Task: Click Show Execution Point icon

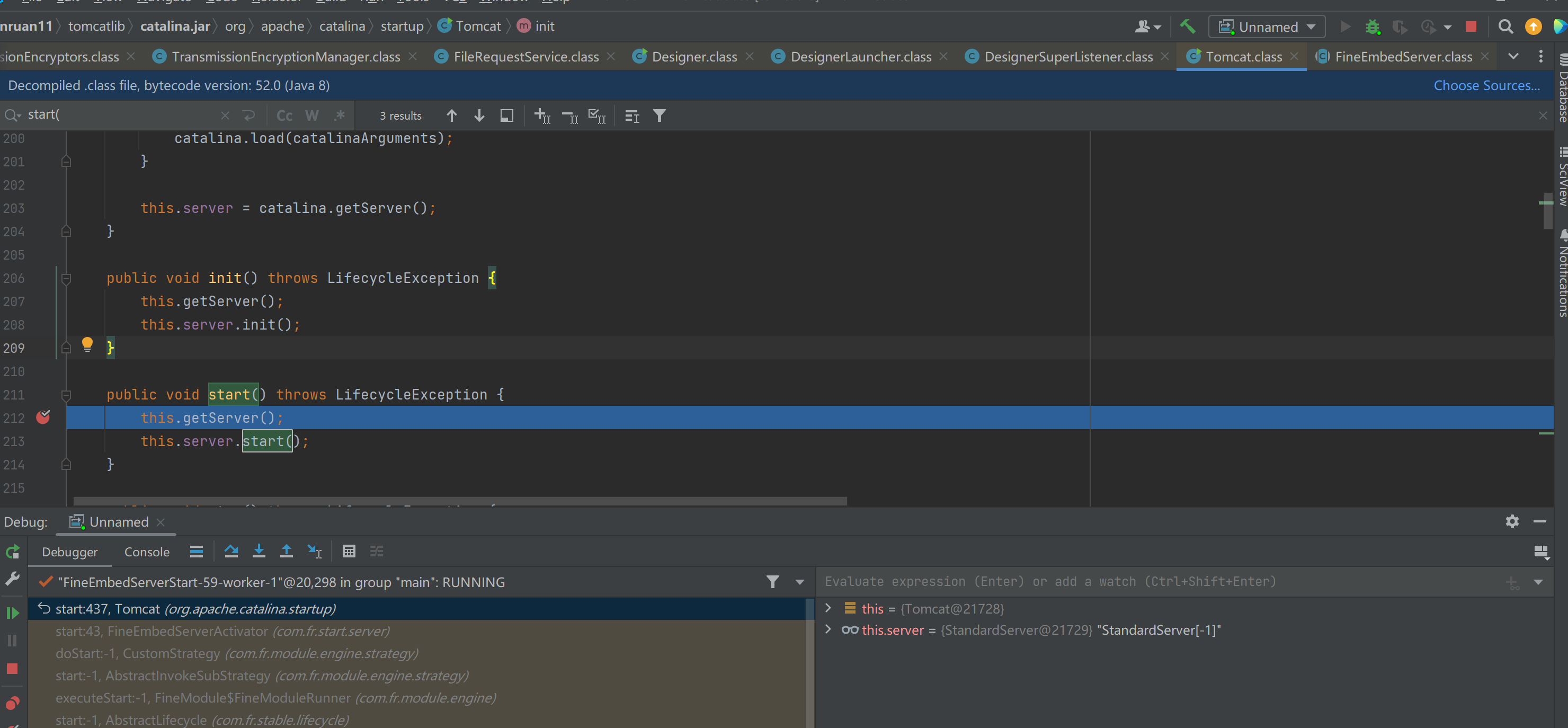Action: pos(196,552)
